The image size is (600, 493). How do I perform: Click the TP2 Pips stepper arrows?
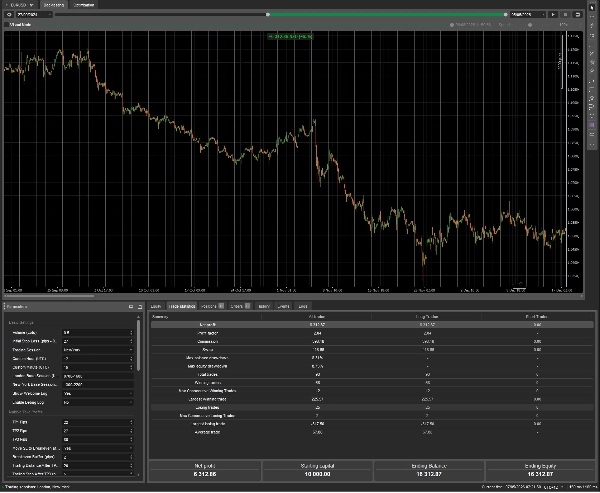coord(131,431)
